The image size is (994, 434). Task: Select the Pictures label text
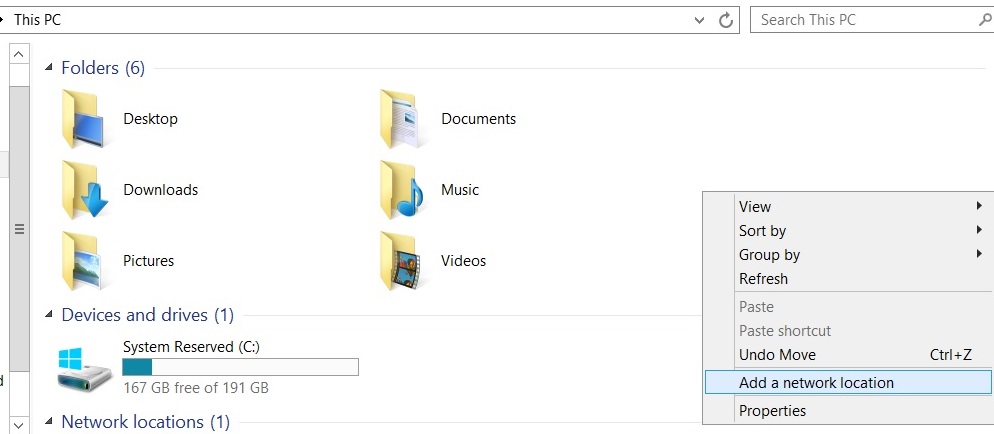pyautogui.click(x=148, y=261)
